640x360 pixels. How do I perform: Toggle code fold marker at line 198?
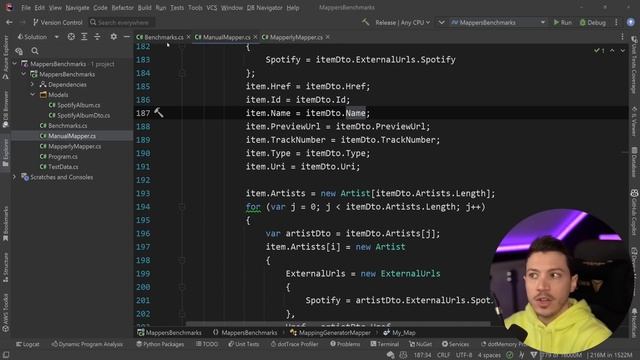pos(182,260)
